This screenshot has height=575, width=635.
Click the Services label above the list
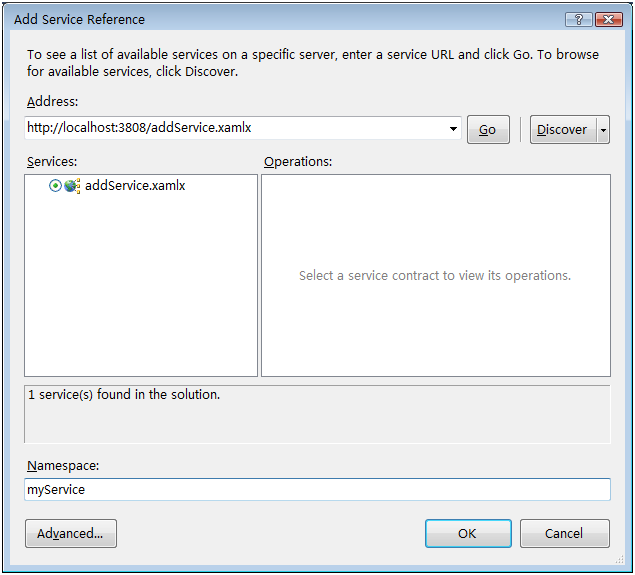(52, 162)
